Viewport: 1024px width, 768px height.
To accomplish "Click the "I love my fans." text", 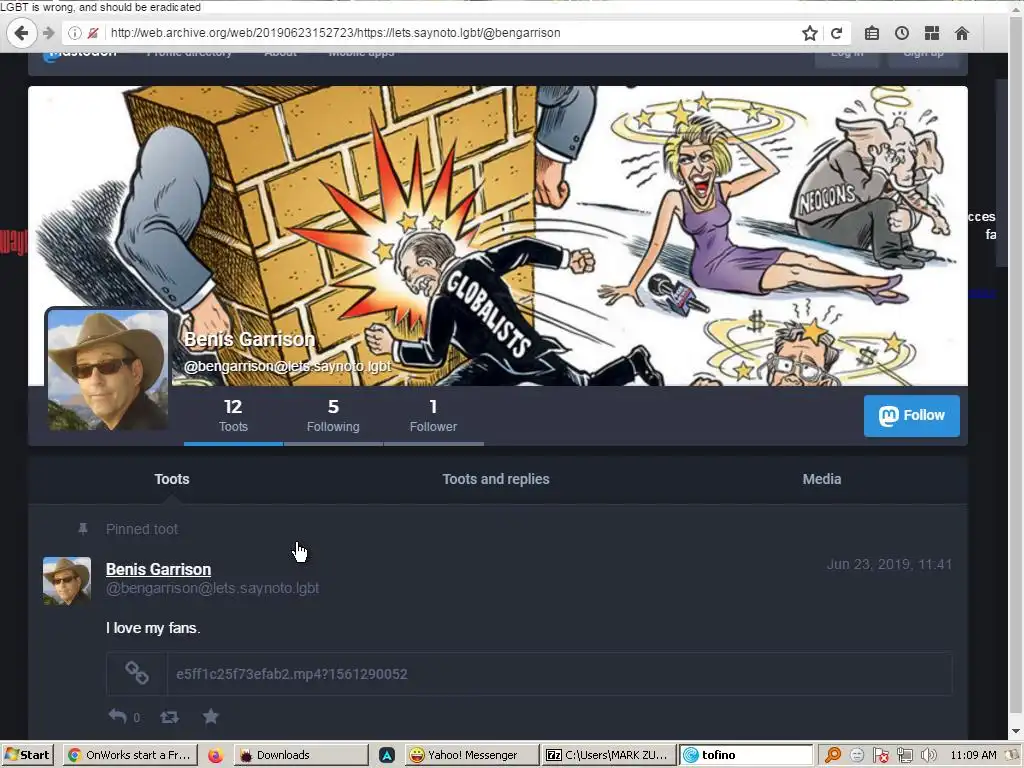I will pos(153,628).
